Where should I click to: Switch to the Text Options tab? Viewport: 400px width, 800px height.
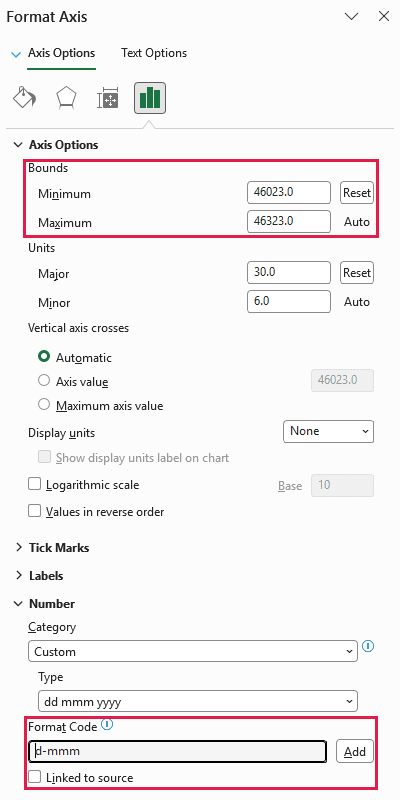pyautogui.click(x=154, y=53)
